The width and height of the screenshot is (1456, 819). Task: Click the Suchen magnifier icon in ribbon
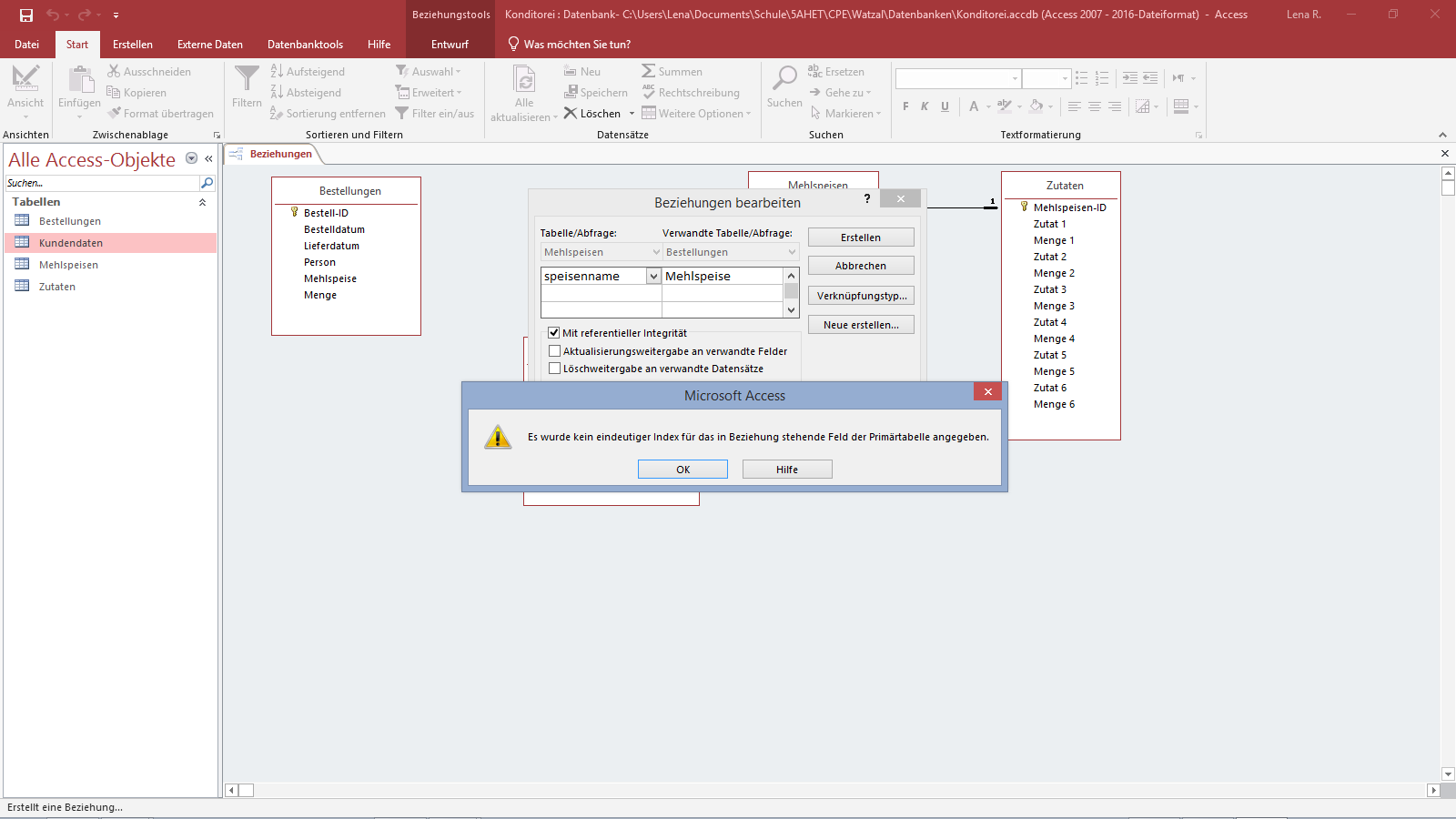click(x=784, y=79)
